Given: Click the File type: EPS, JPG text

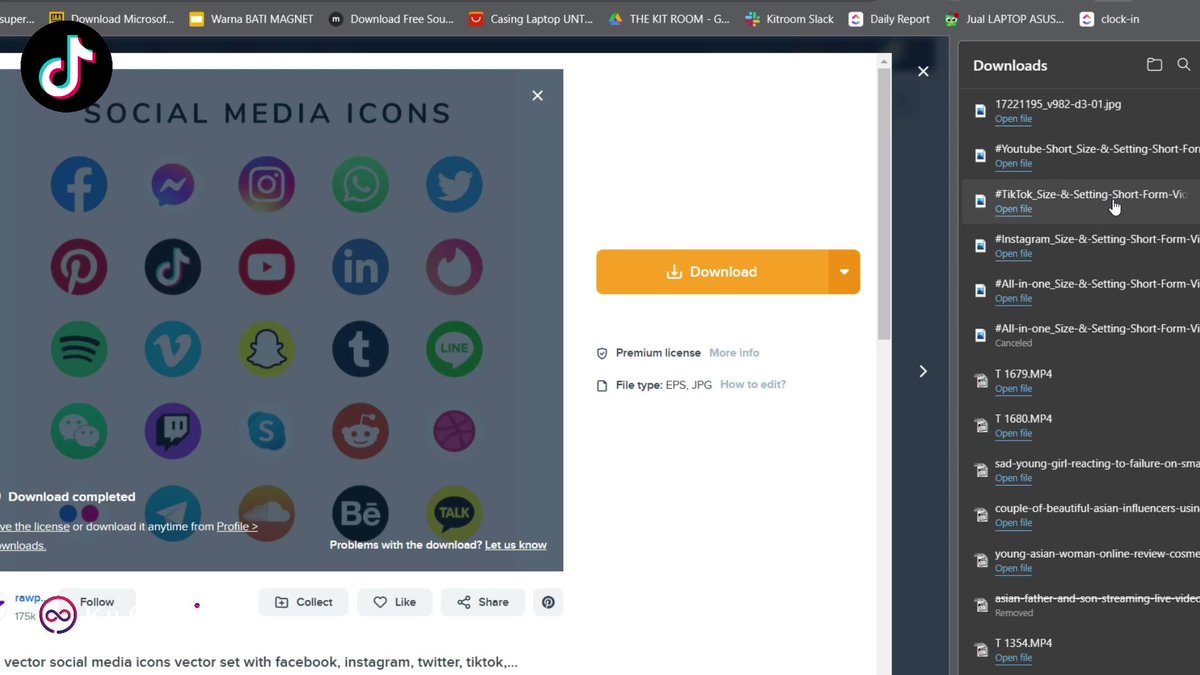Looking at the screenshot, I should (x=664, y=384).
